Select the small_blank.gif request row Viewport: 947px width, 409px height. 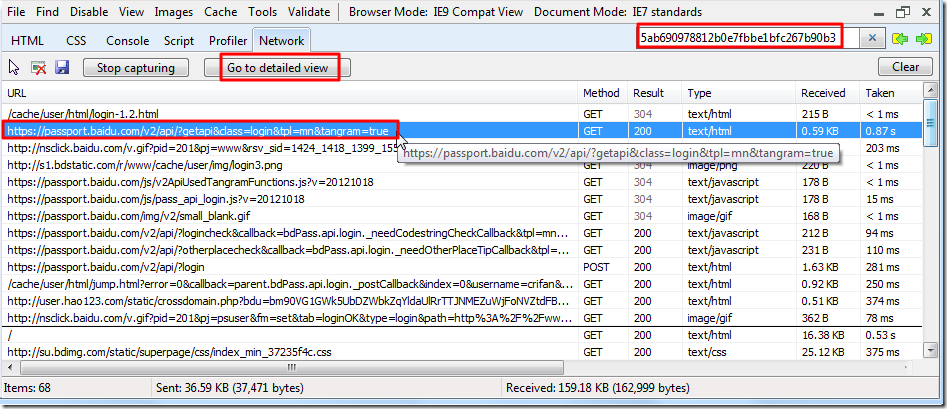462,216
